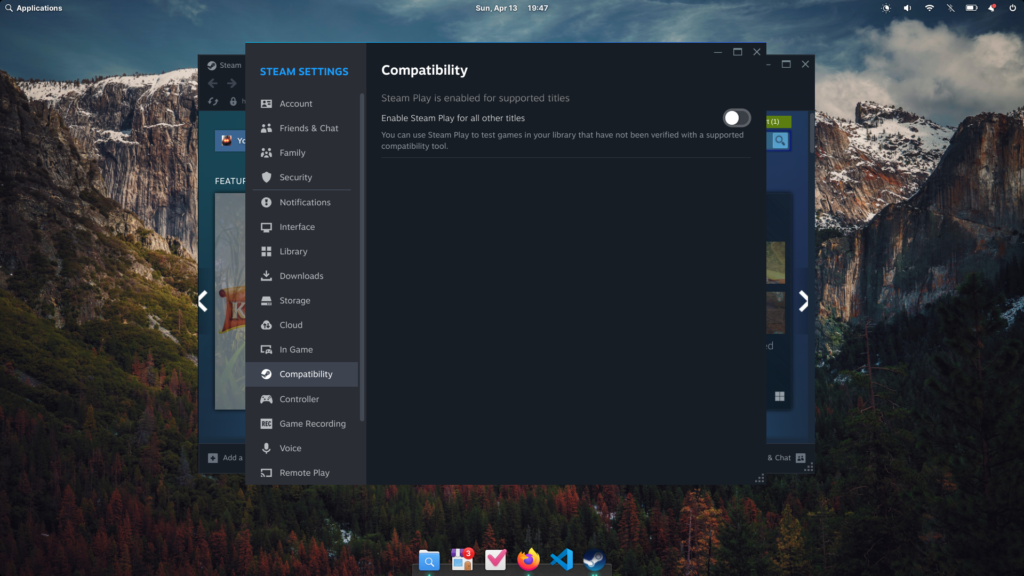1024x576 pixels.
Task: Open Friends & Chat settings
Action: [x=302, y=128]
